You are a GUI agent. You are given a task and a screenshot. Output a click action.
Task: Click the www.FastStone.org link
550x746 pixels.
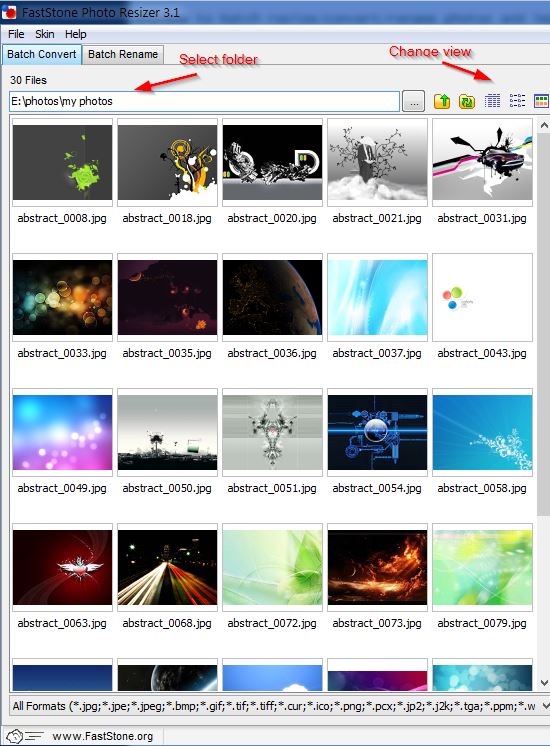[x=103, y=736]
